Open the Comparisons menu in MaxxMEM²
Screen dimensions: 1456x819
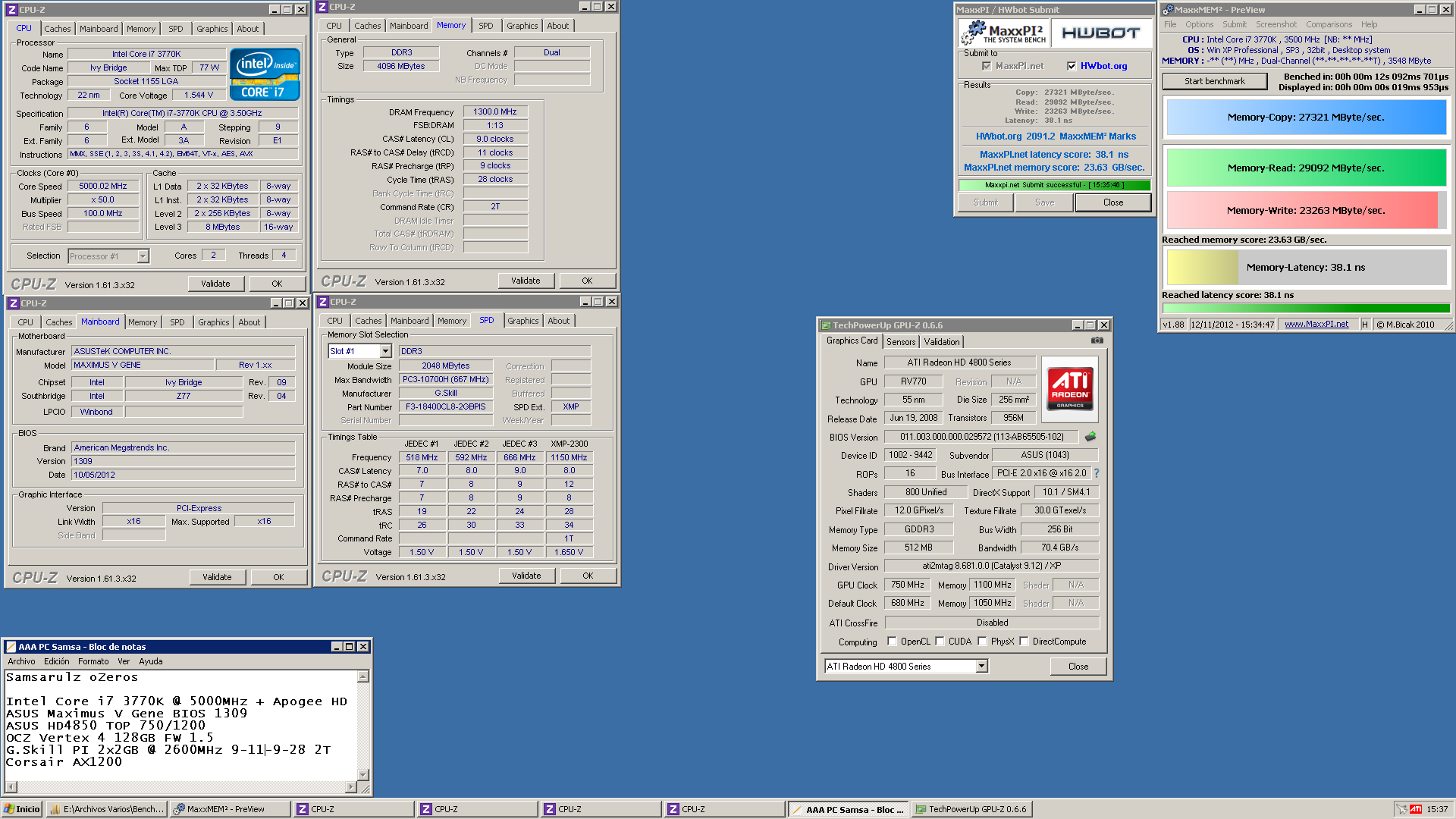tap(1329, 24)
